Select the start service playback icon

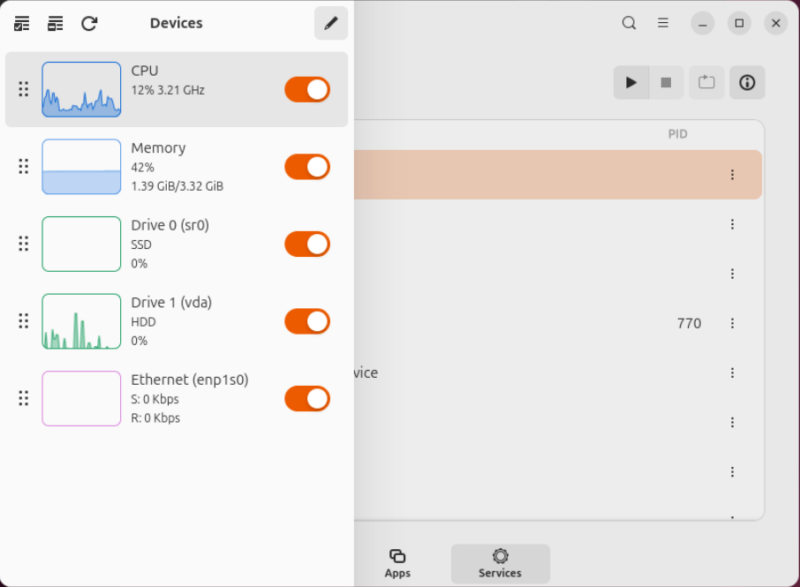point(631,82)
